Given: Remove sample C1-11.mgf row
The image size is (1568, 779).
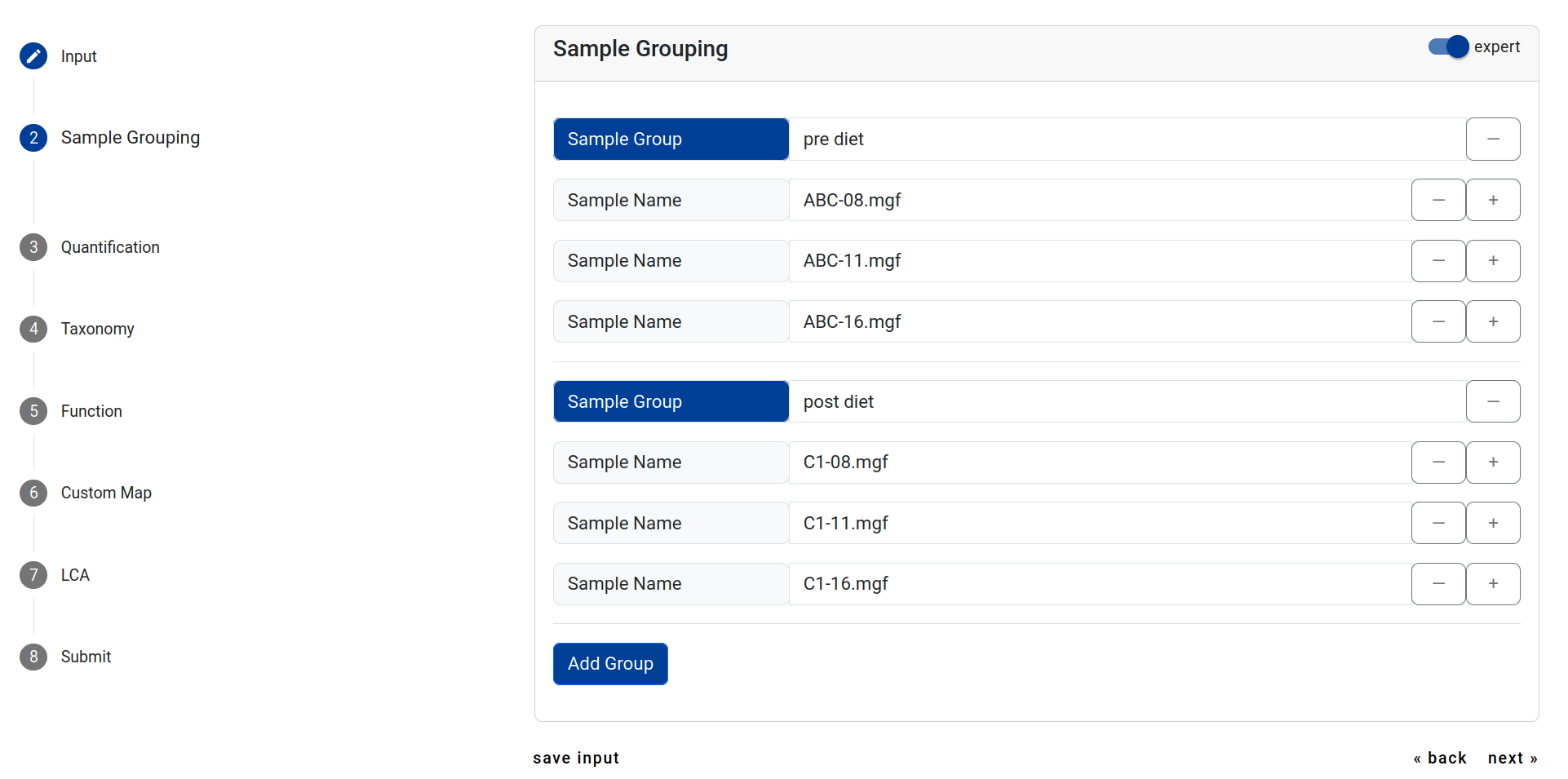Looking at the screenshot, I should [x=1437, y=523].
